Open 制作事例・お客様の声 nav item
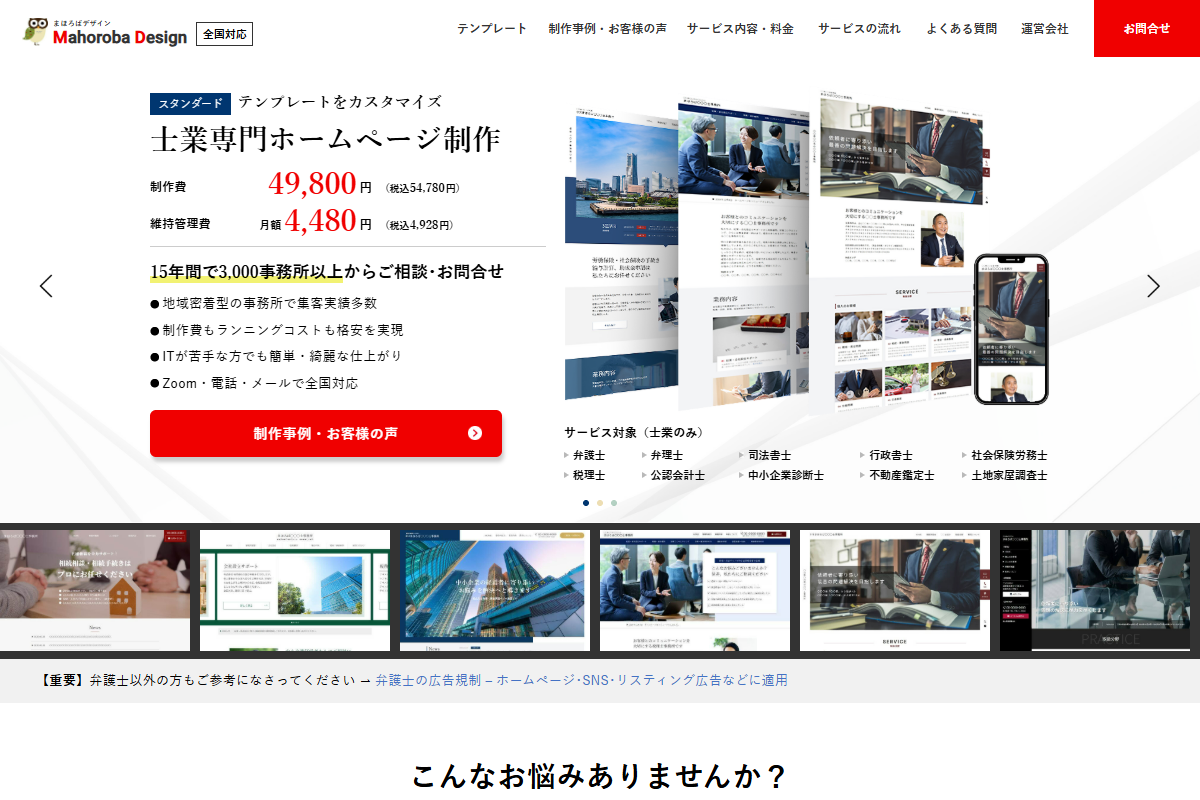This screenshot has height=800, width=1200. point(607,29)
